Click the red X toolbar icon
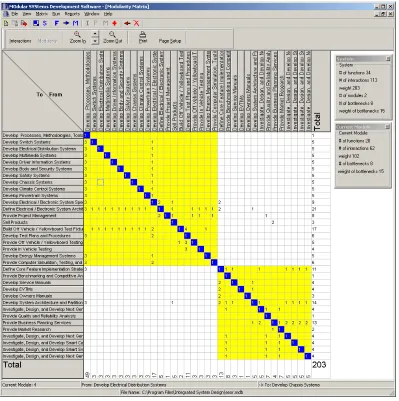The height and width of the screenshot is (401, 399). tap(136, 23)
